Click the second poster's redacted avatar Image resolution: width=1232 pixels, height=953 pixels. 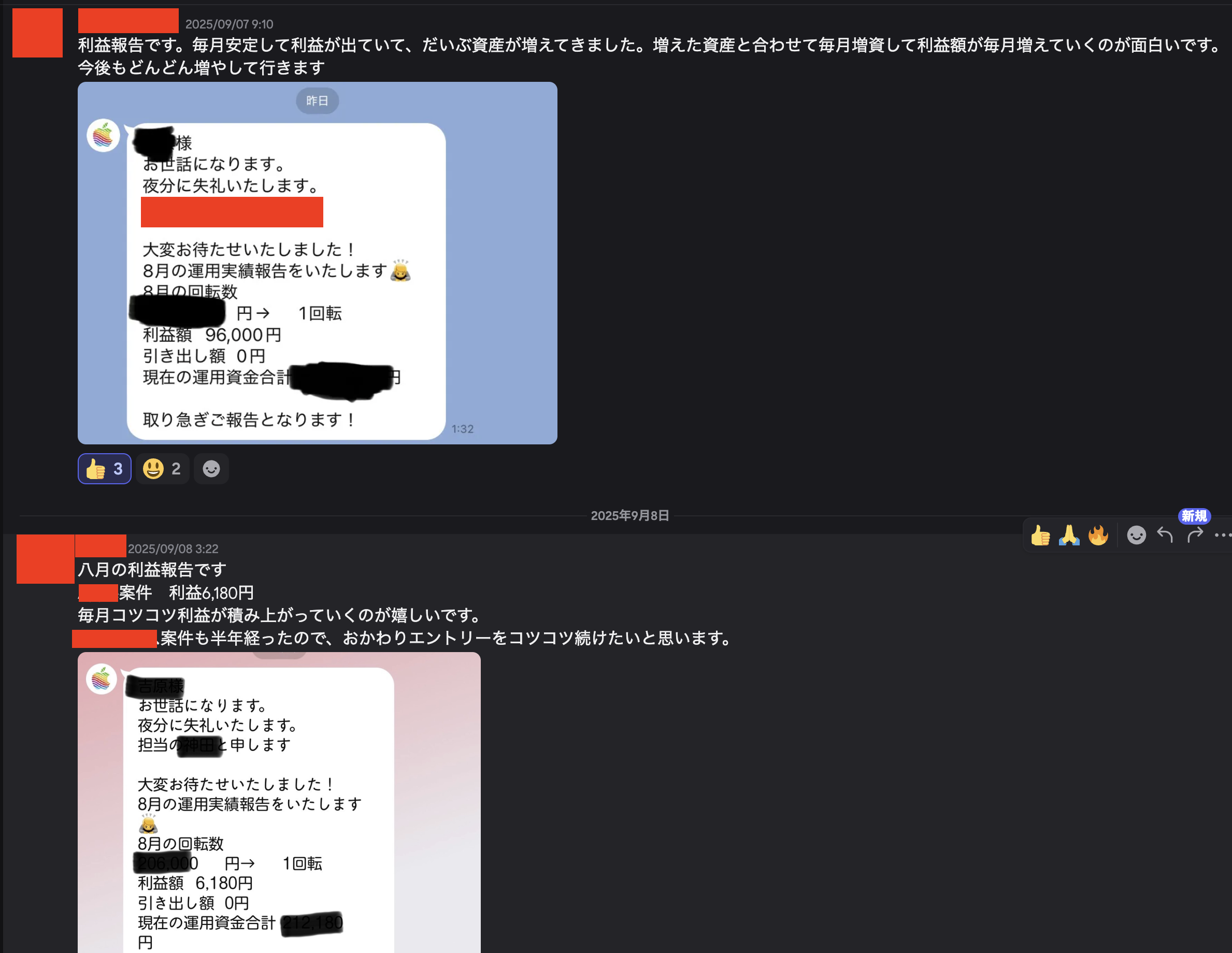point(45,559)
